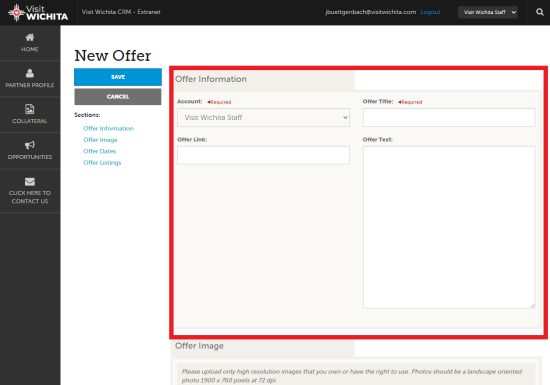Click the Home house icon in sidebar

point(30,37)
